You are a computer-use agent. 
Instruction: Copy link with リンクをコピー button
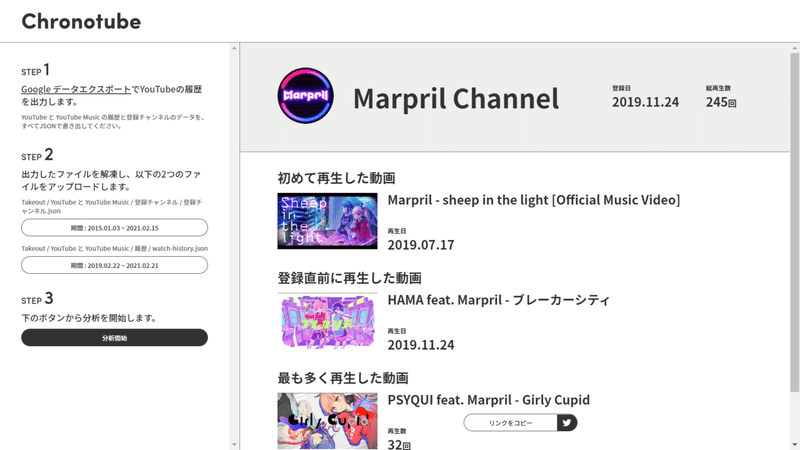[510, 422]
